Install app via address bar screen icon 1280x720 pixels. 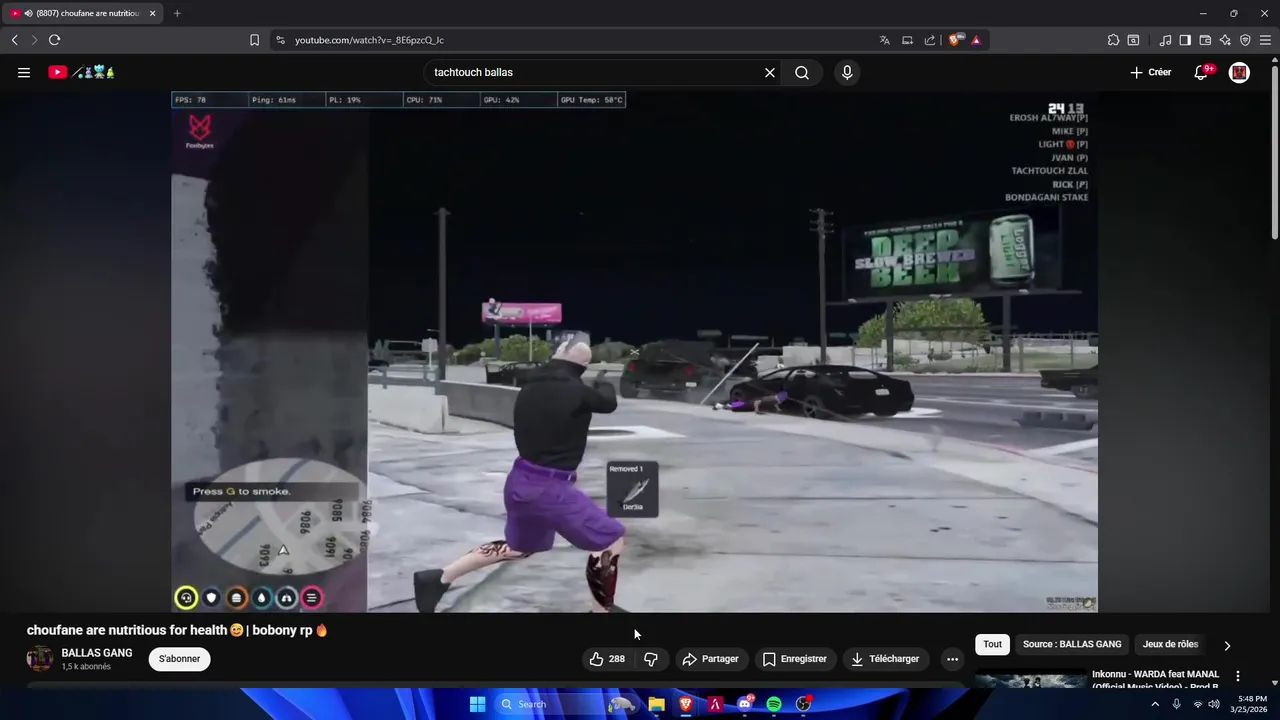click(907, 40)
